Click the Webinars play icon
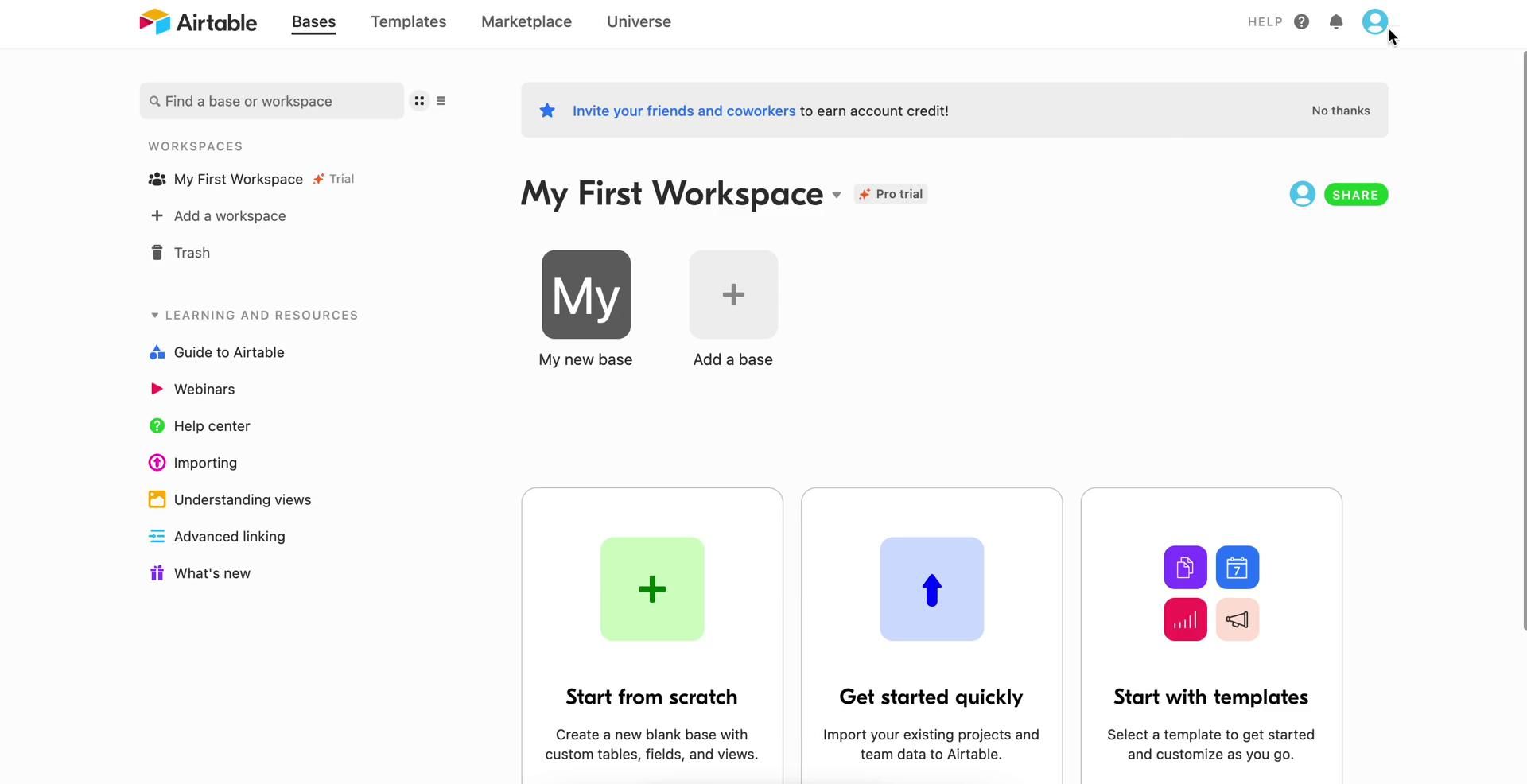Screen dimensions: 1527x784 click(157, 389)
